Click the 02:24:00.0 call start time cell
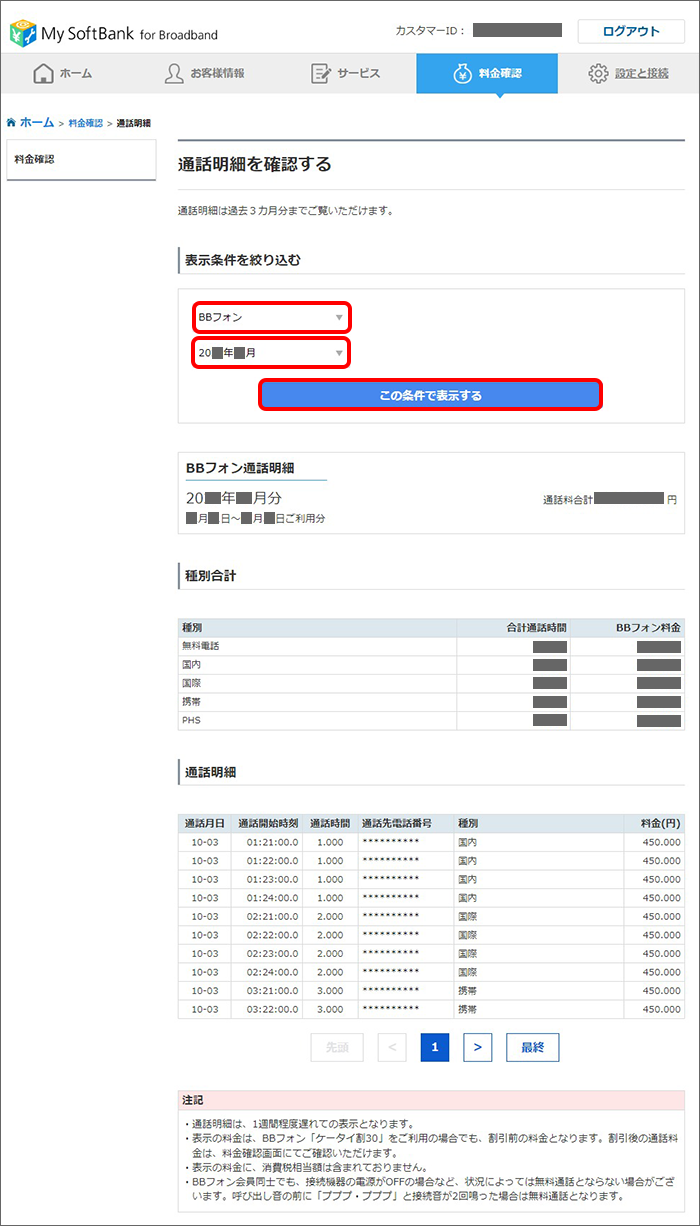 pyautogui.click(x=267, y=972)
